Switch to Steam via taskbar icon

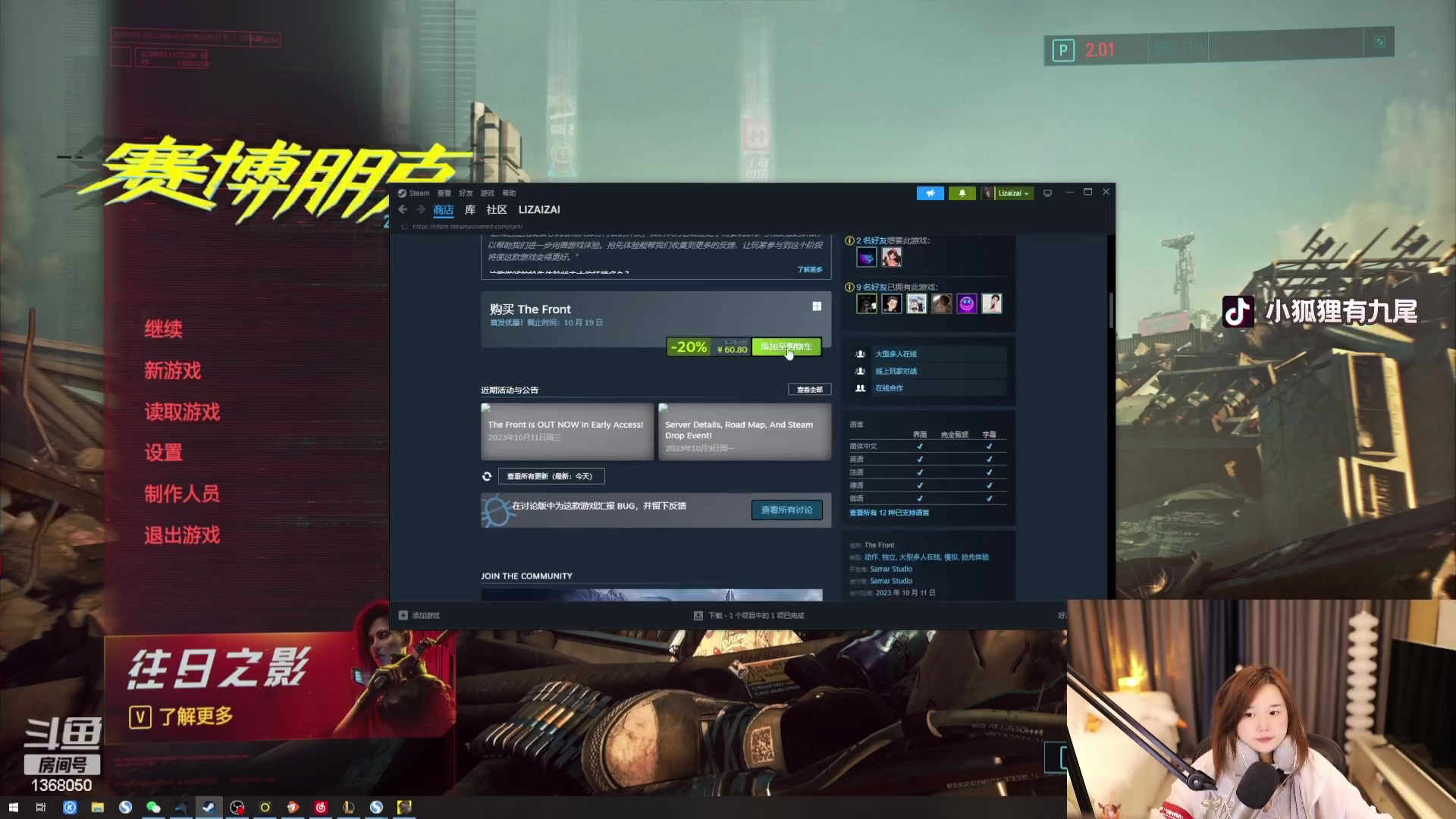tap(209, 807)
